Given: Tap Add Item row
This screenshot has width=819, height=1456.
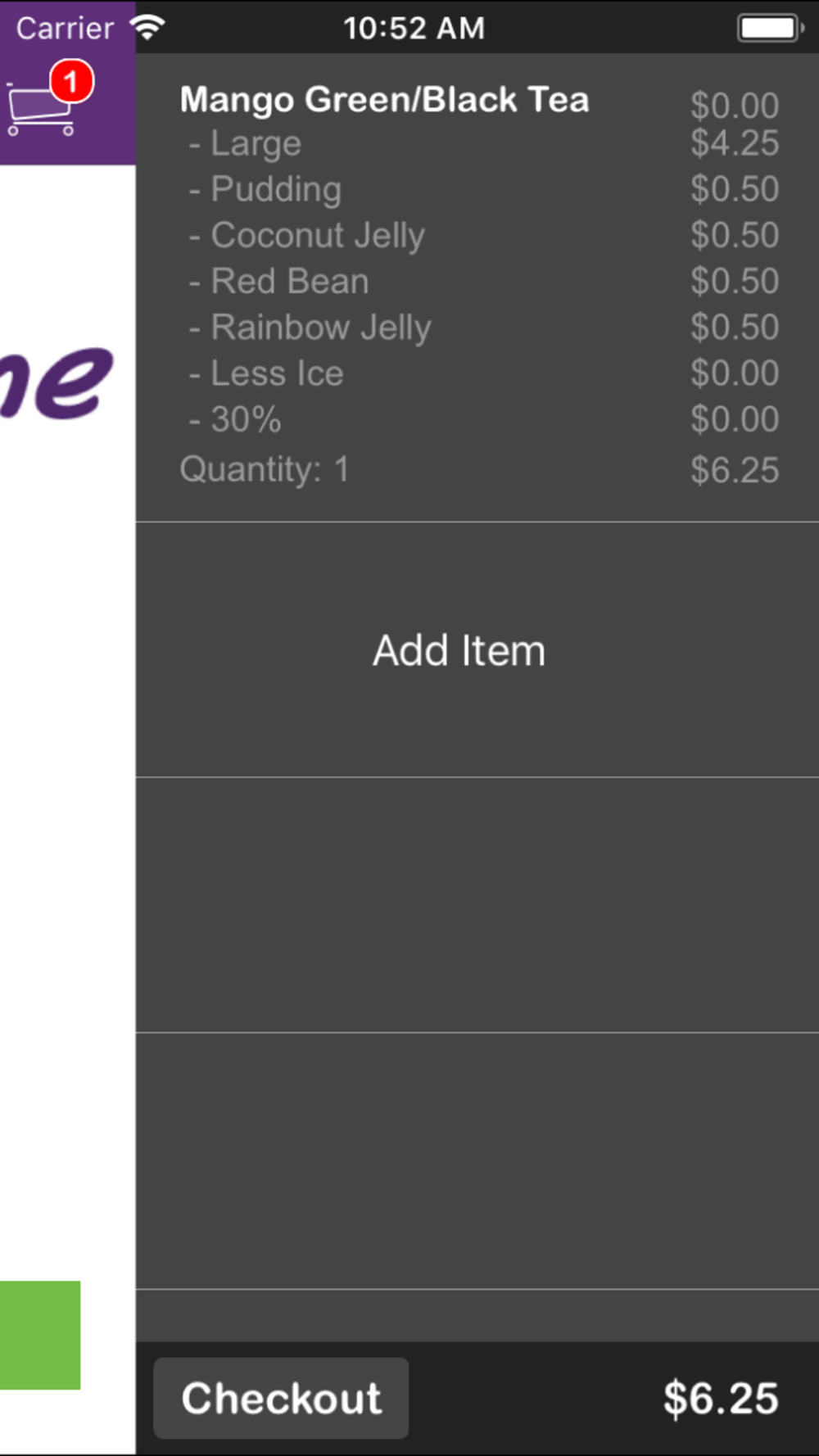Looking at the screenshot, I should tap(477, 650).
